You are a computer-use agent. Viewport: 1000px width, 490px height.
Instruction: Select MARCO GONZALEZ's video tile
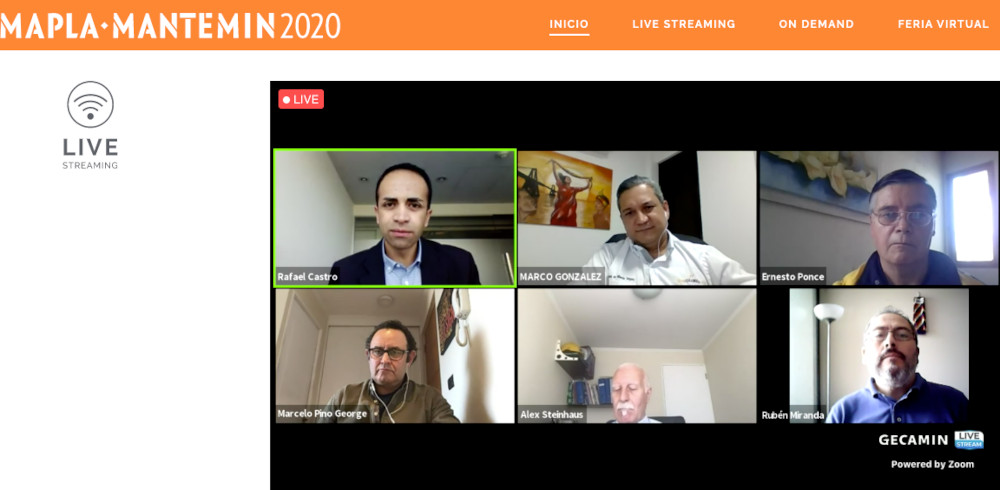(x=637, y=218)
